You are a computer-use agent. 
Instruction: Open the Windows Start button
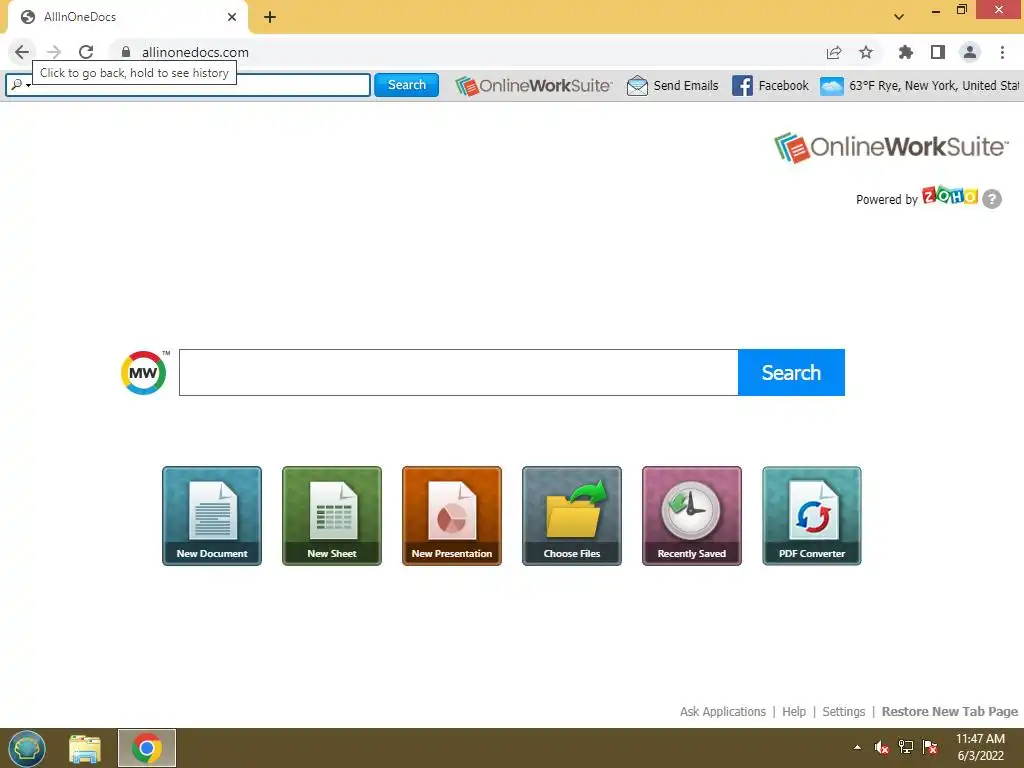[x=27, y=748]
